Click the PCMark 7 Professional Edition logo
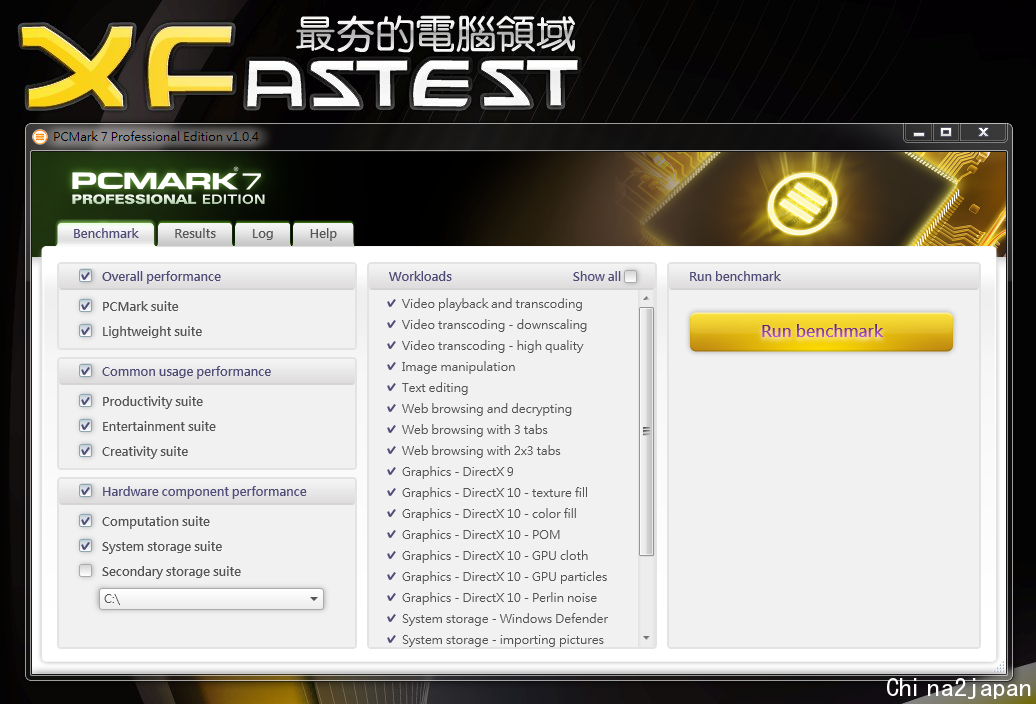The image size is (1036, 704). 168,188
